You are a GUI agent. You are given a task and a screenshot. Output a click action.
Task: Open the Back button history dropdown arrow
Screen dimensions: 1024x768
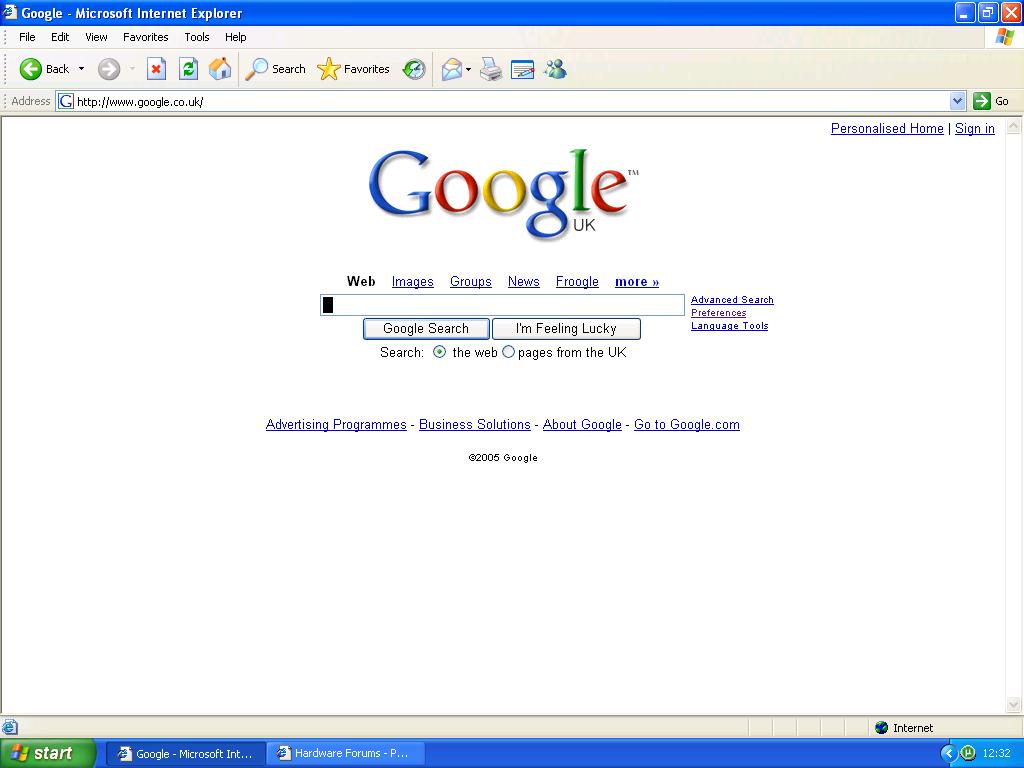pos(81,69)
